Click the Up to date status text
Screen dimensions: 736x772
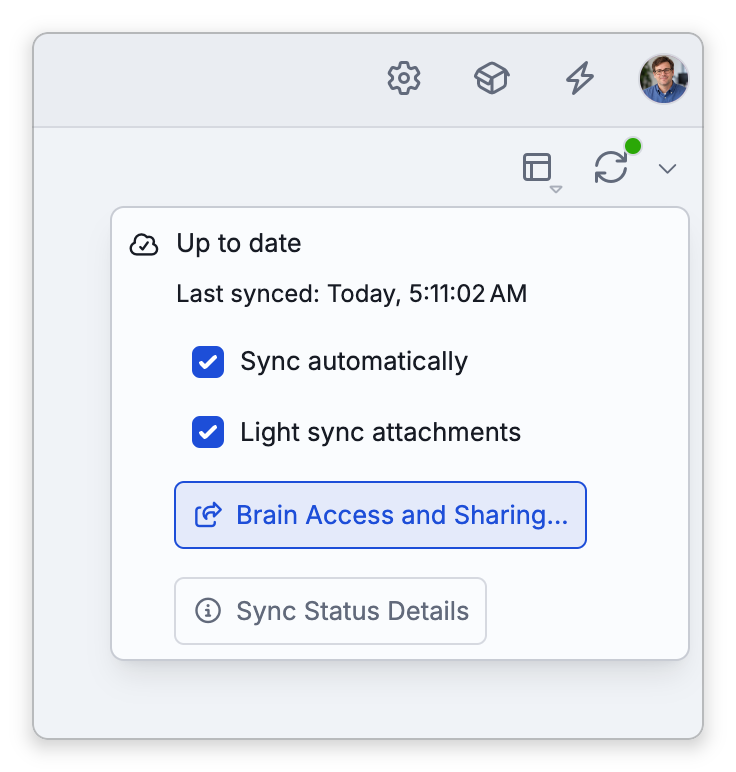pos(239,243)
